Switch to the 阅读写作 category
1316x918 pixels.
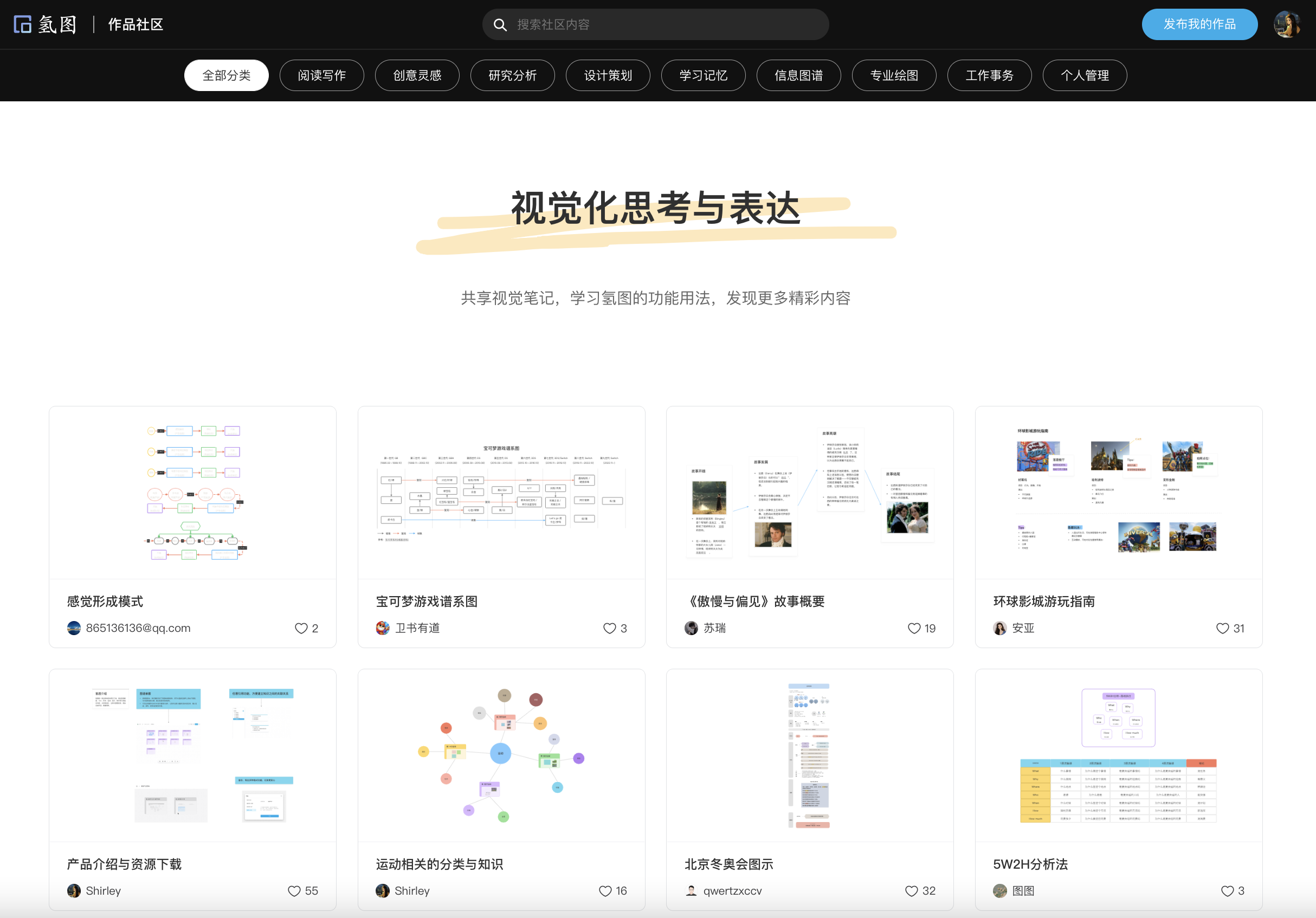point(321,75)
